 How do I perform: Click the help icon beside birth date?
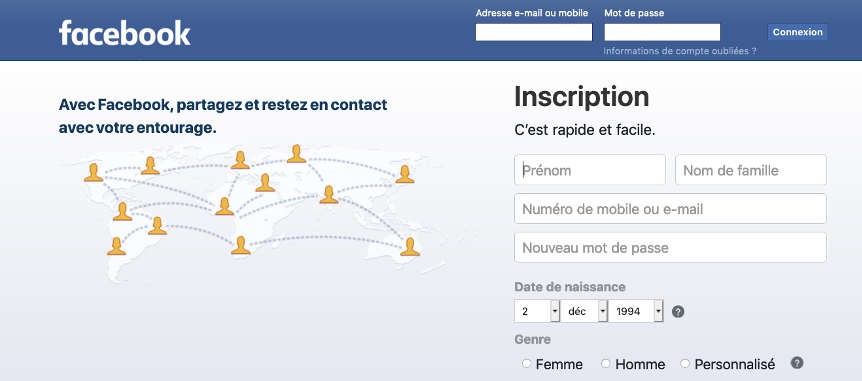click(x=678, y=312)
